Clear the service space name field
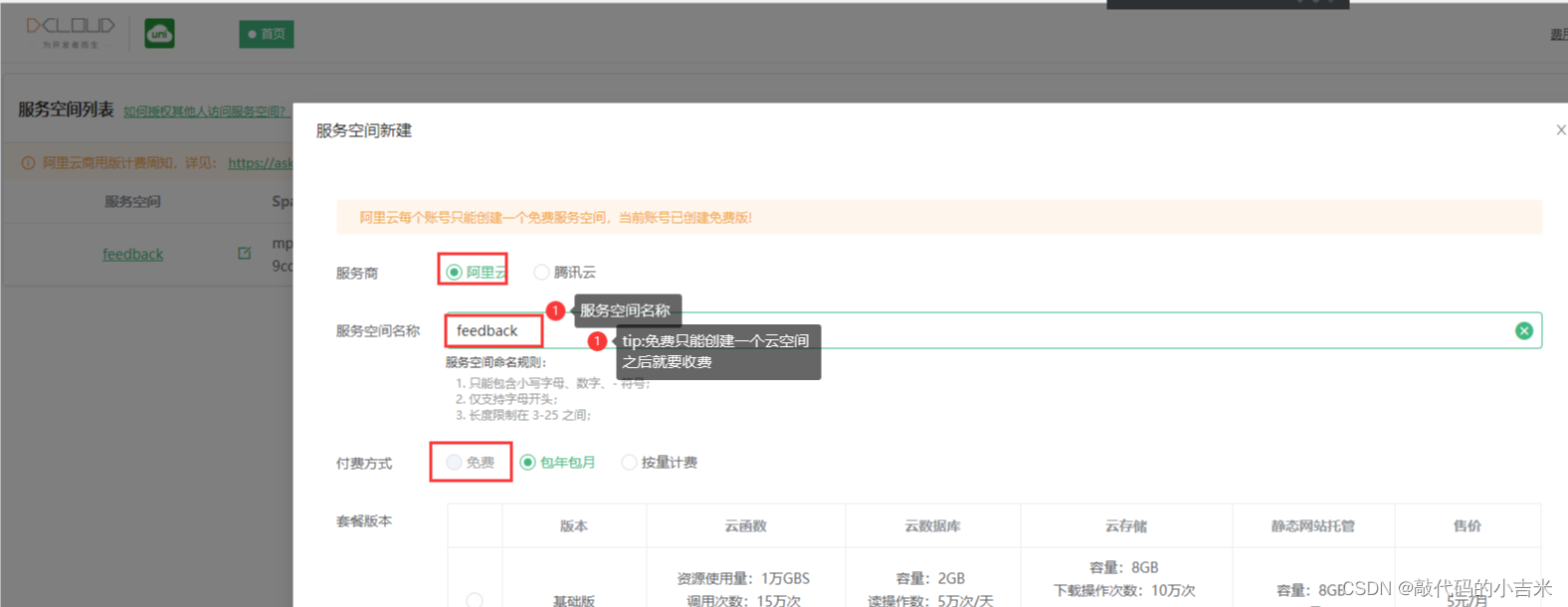Image resolution: width=1568 pixels, height=607 pixels. 1523,330
